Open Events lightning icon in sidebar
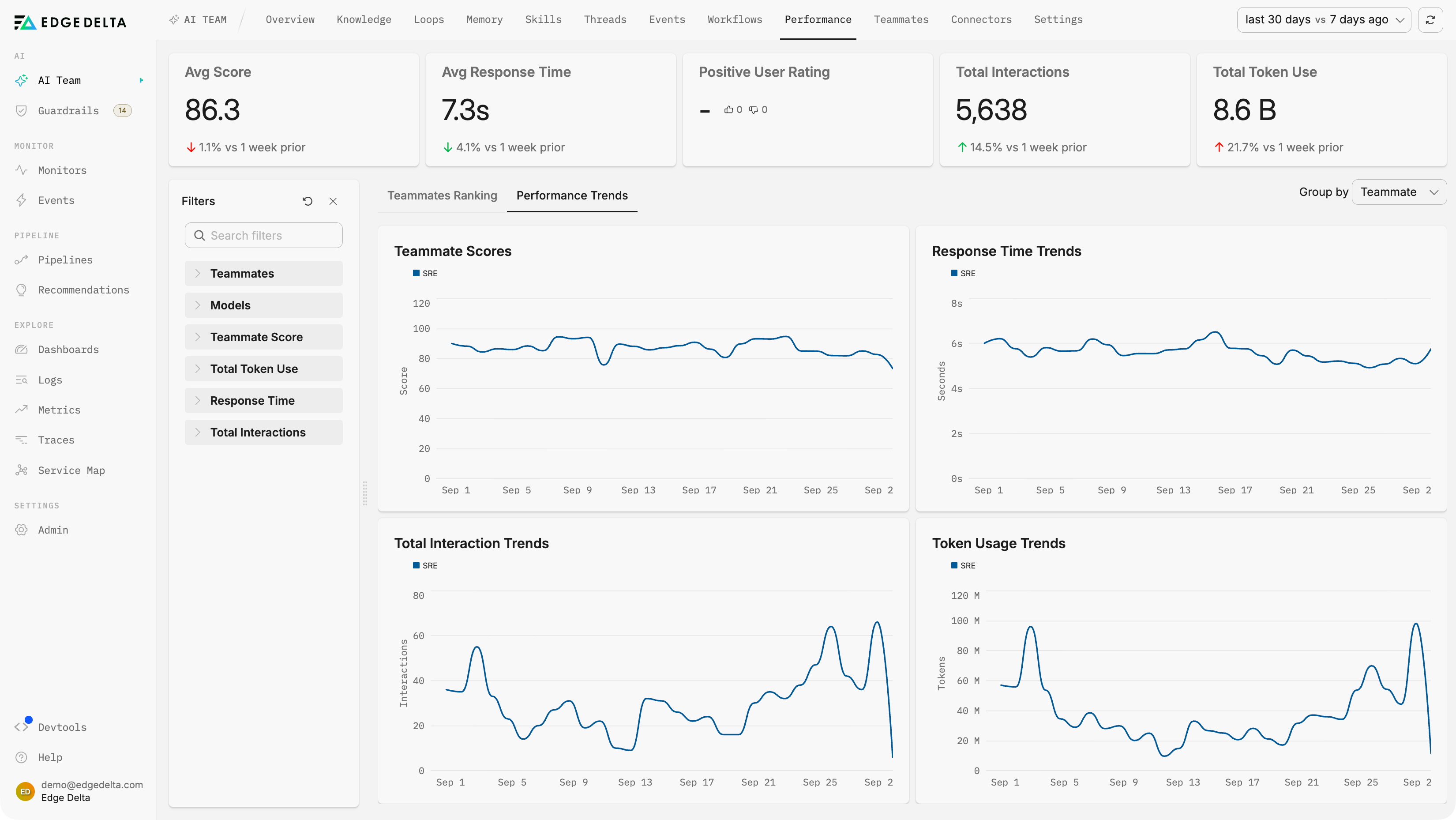Screen dimensions: 1456x820 pos(22,200)
